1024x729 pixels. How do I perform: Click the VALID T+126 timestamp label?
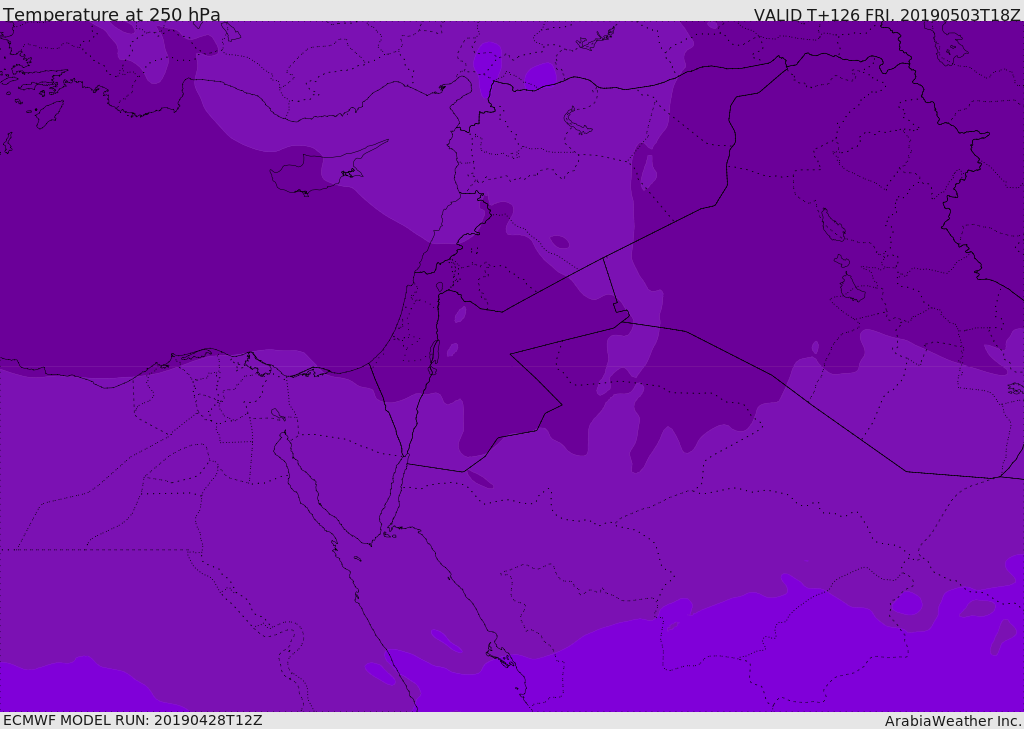(x=886, y=15)
